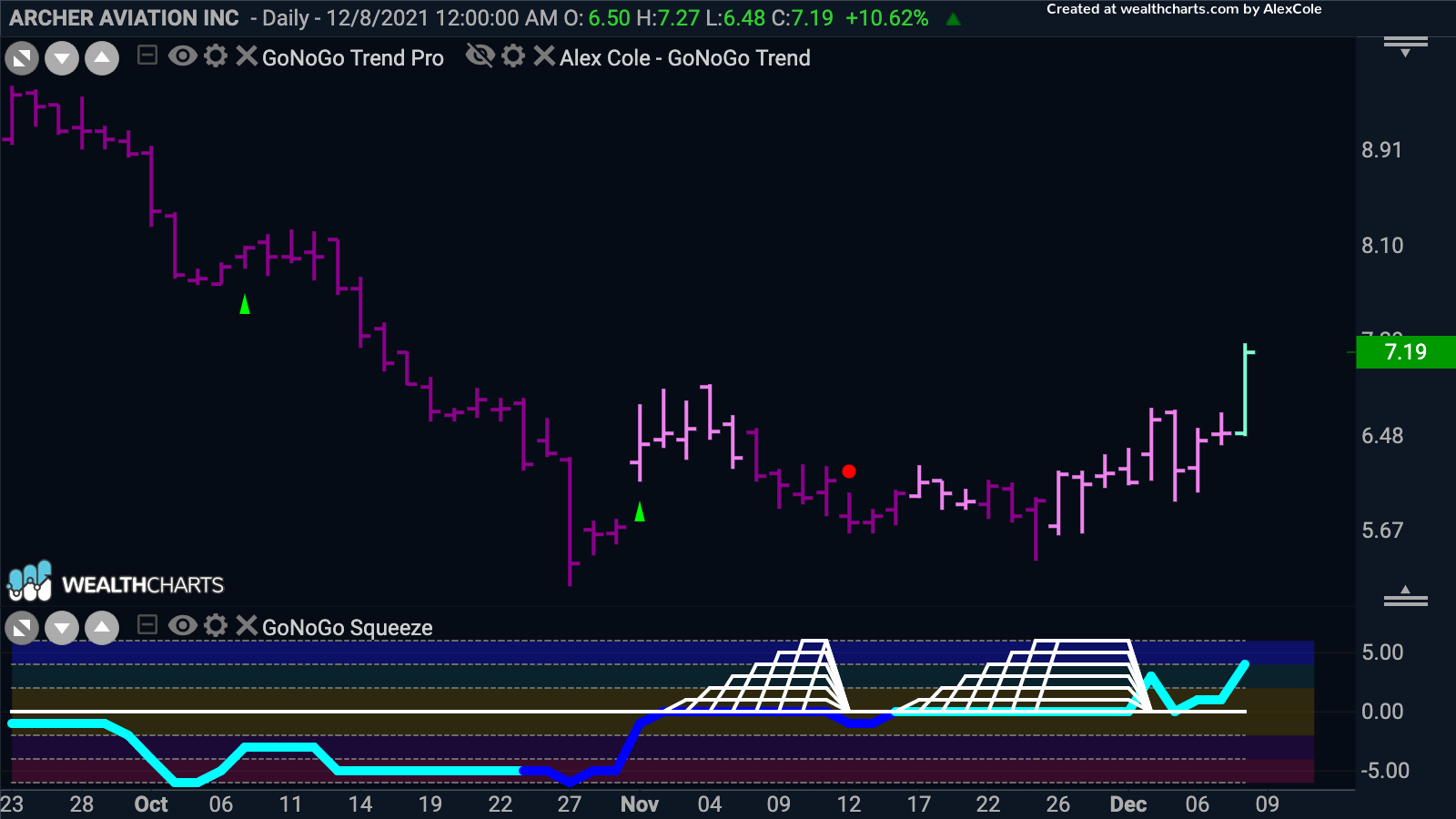Click the WealthCharts logo
The image size is (1456, 819).
point(116,582)
